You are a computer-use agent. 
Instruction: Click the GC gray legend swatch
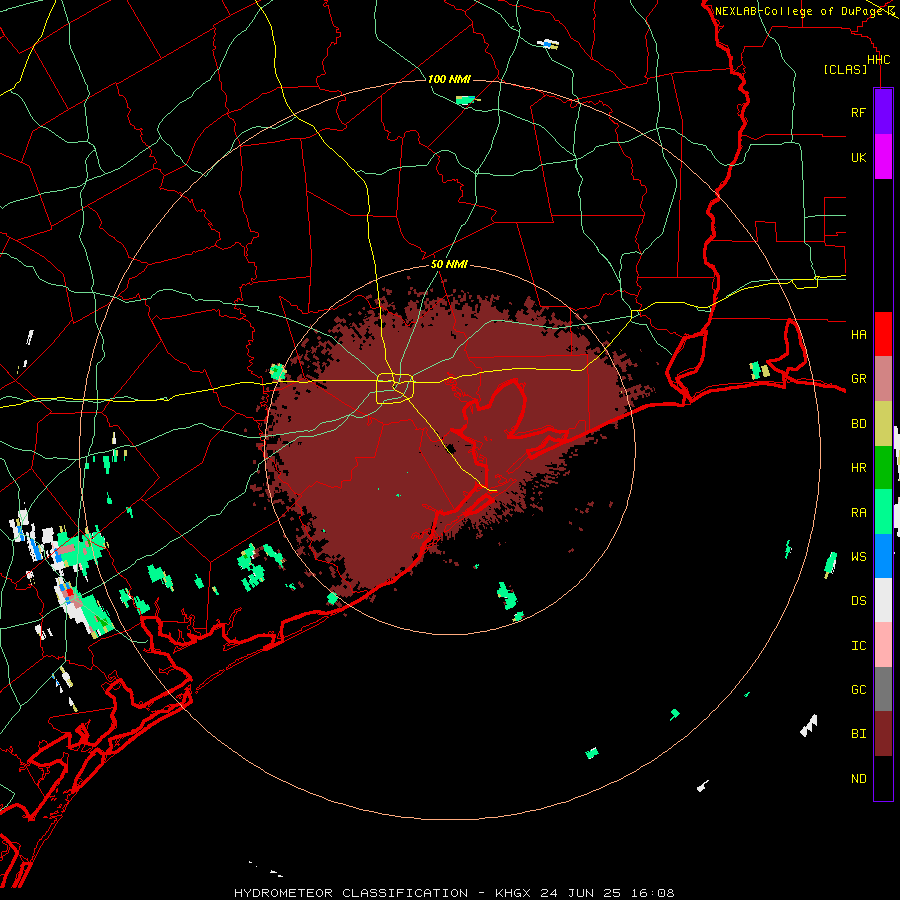pyautogui.click(x=883, y=689)
